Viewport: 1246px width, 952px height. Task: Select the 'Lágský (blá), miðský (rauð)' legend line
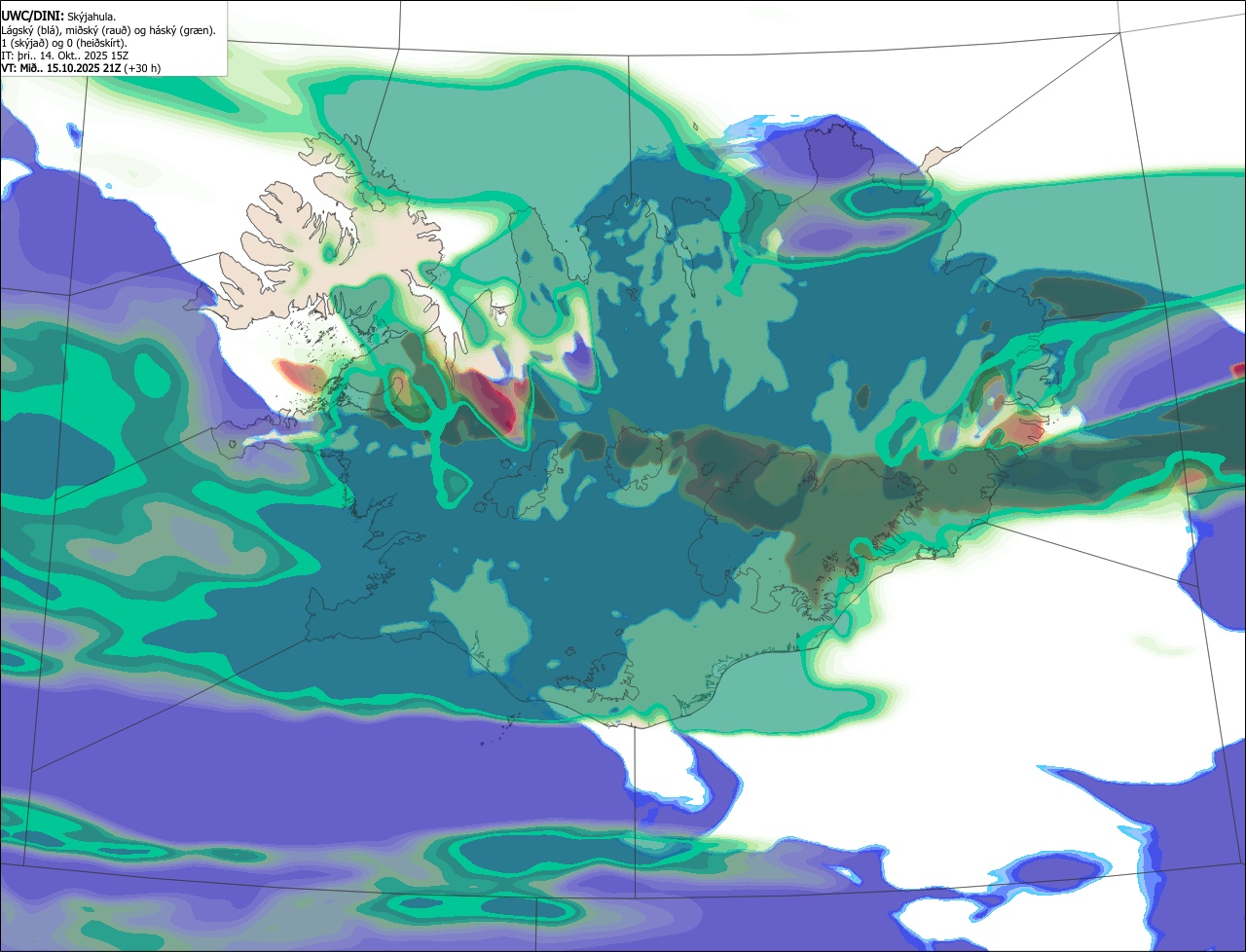coord(109,30)
